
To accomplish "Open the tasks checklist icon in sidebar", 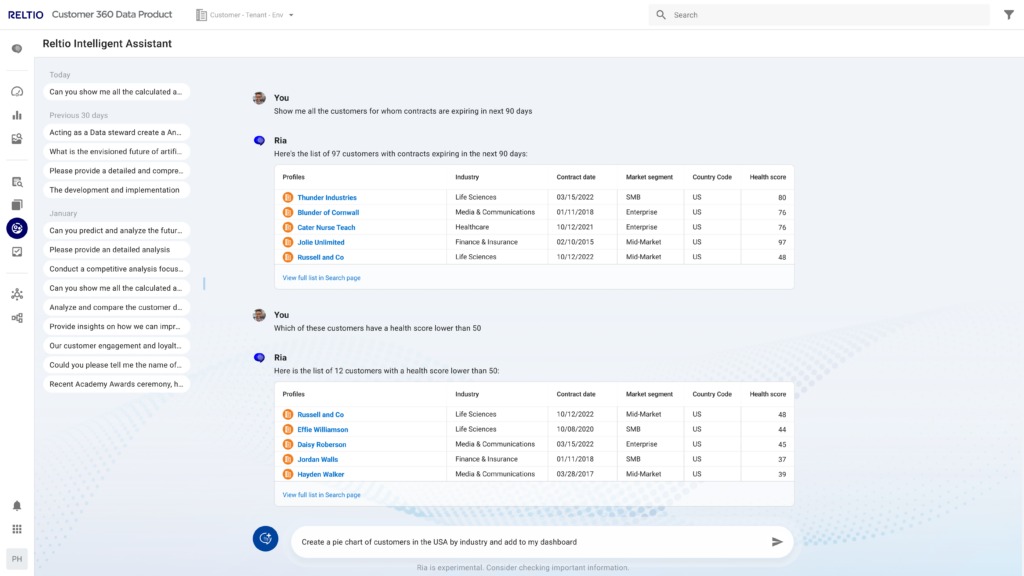I will (17, 252).
